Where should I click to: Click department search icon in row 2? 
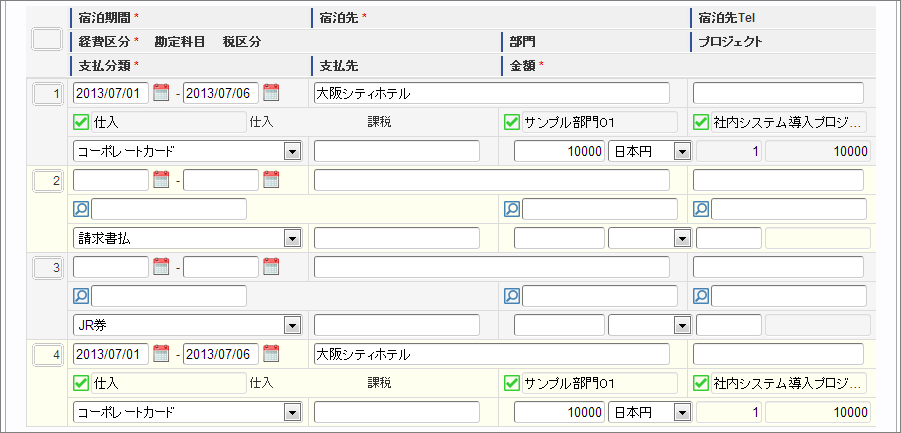(x=512, y=210)
